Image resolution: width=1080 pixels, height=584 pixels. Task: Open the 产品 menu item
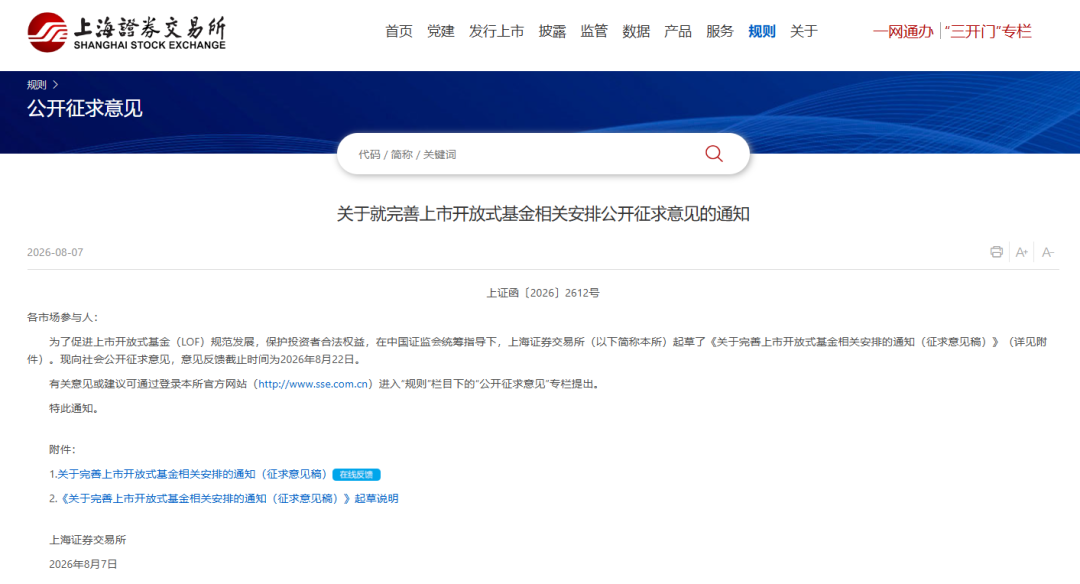click(x=678, y=32)
